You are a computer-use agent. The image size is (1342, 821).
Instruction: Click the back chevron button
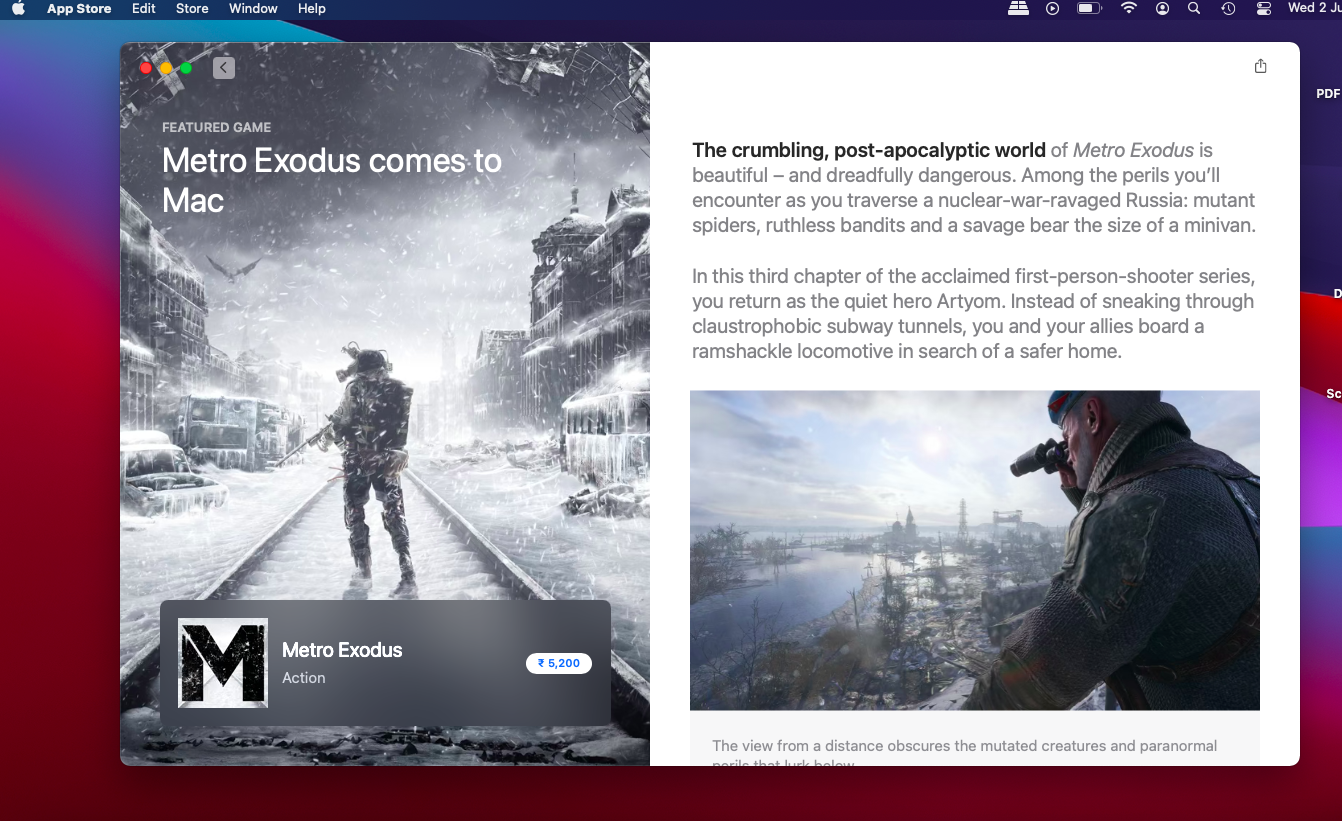(x=224, y=68)
